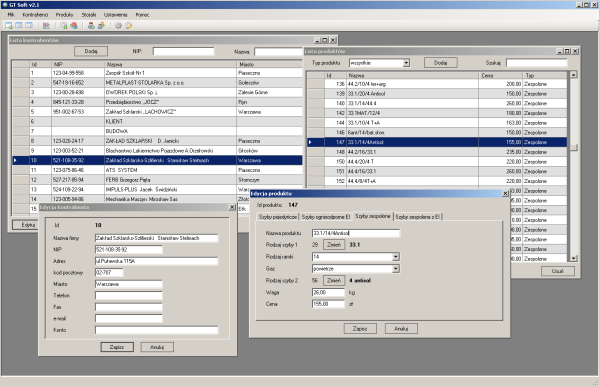Click the colorful chart toolbar icon

(46, 26)
